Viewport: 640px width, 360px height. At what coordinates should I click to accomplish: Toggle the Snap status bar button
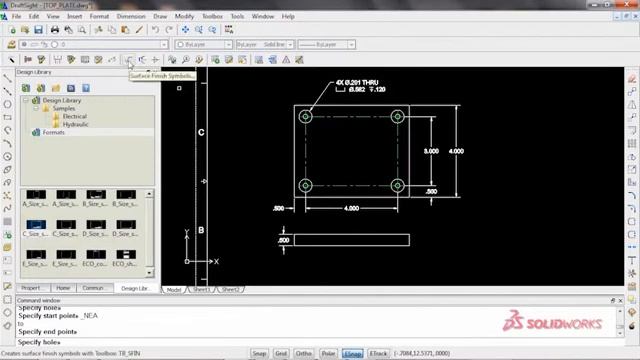click(259, 353)
